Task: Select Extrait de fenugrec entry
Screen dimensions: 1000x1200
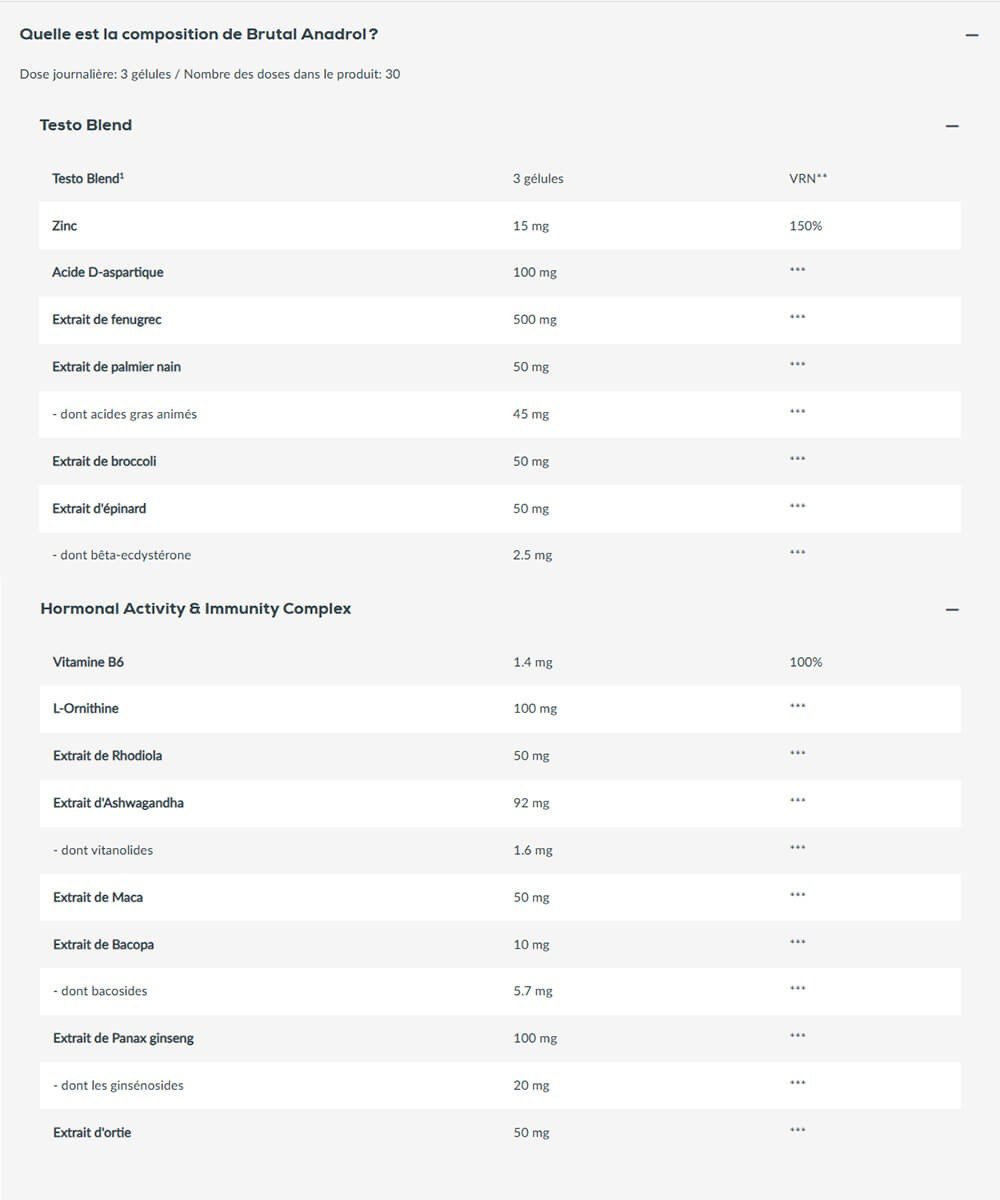Action: pos(107,320)
